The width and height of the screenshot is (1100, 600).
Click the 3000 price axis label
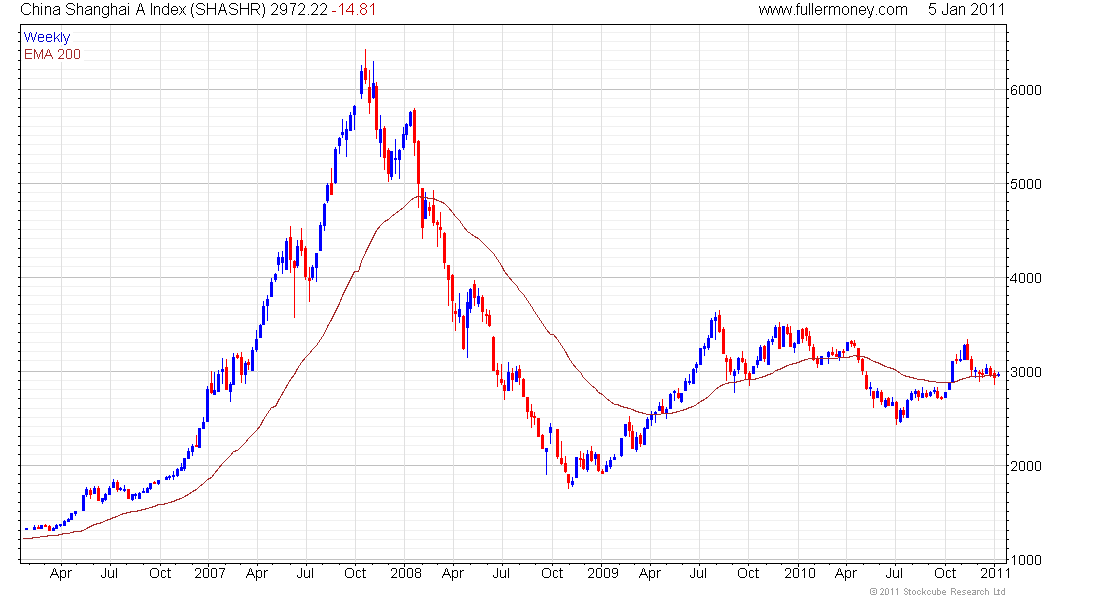[1026, 373]
